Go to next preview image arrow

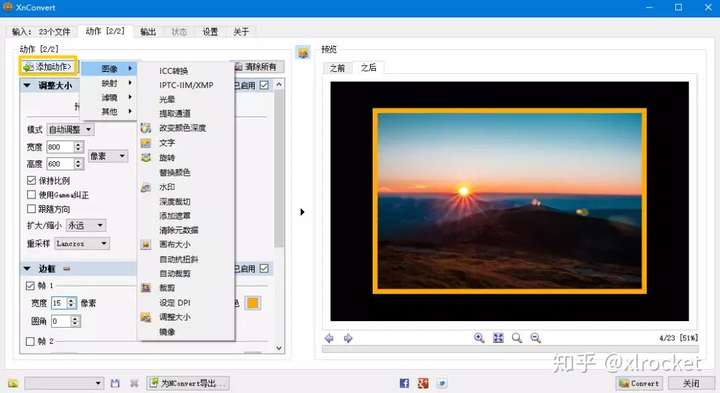pos(348,338)
